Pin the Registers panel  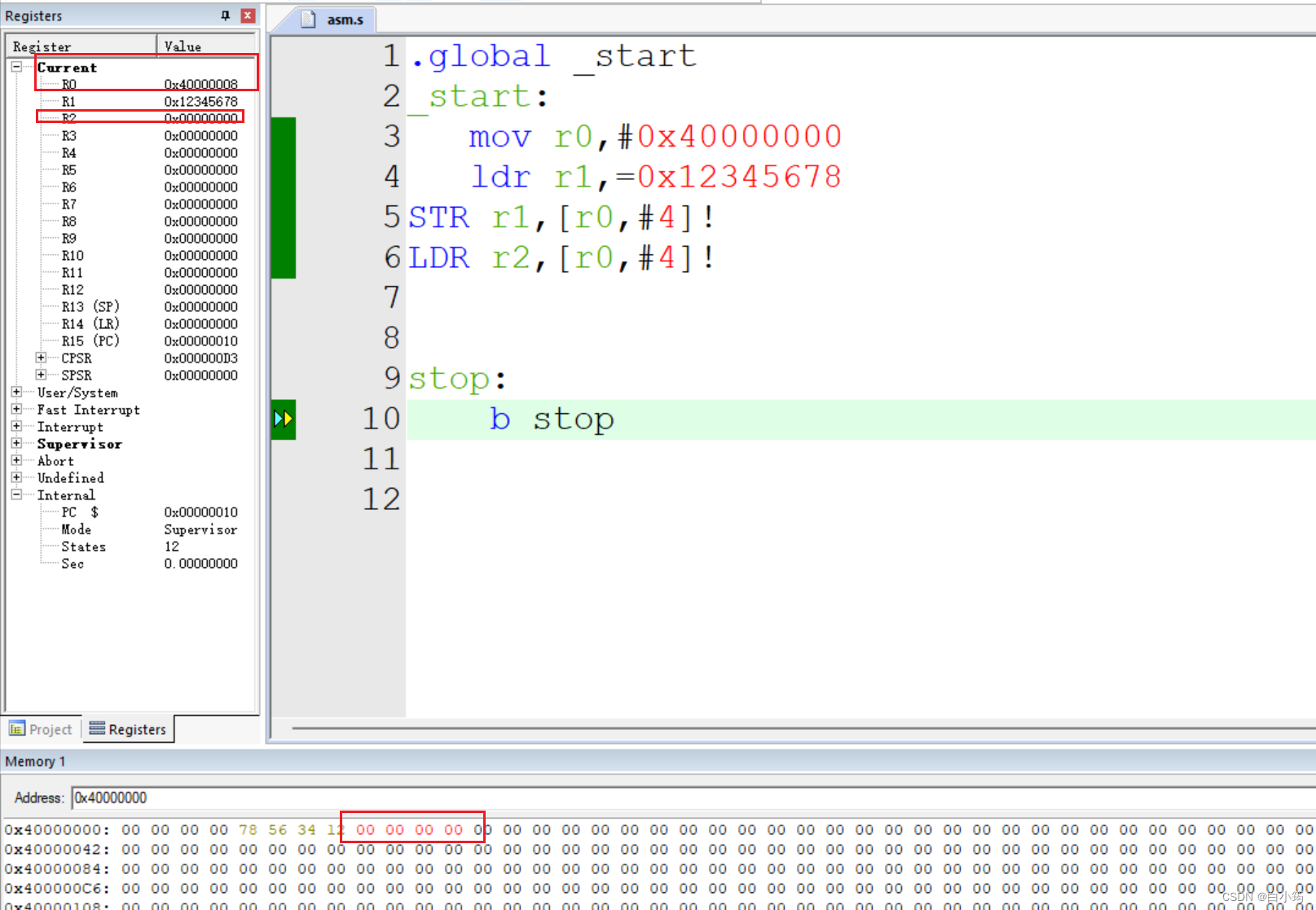(x=226, y=15)
